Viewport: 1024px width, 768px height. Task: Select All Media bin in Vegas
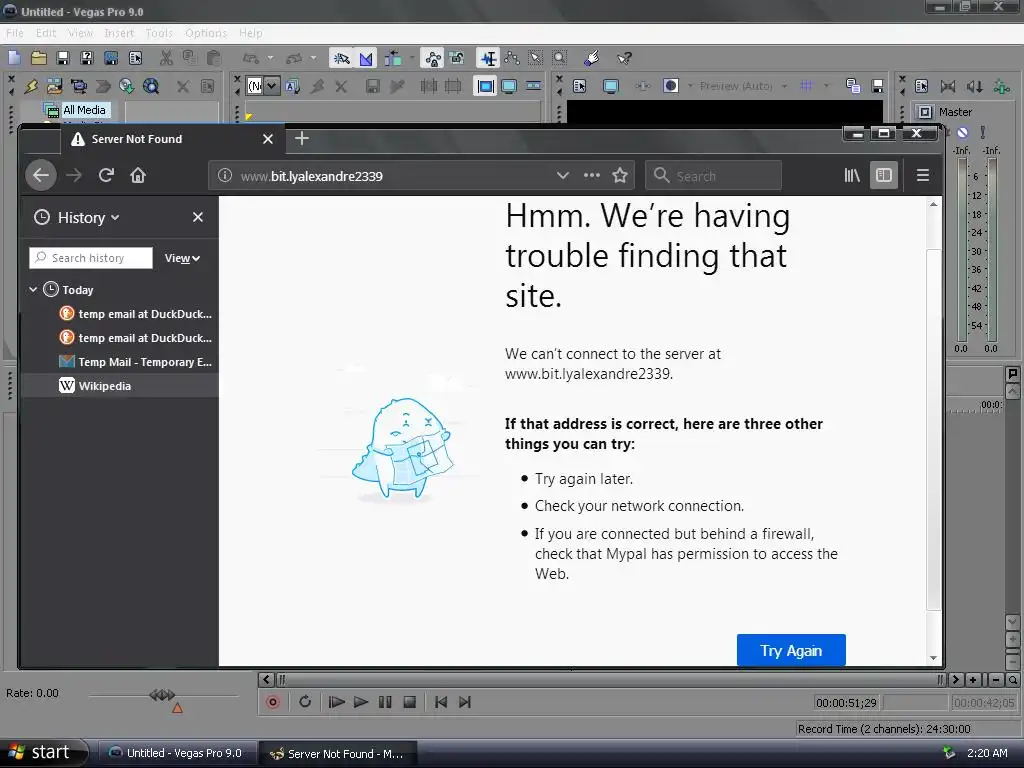pos(84,110)
